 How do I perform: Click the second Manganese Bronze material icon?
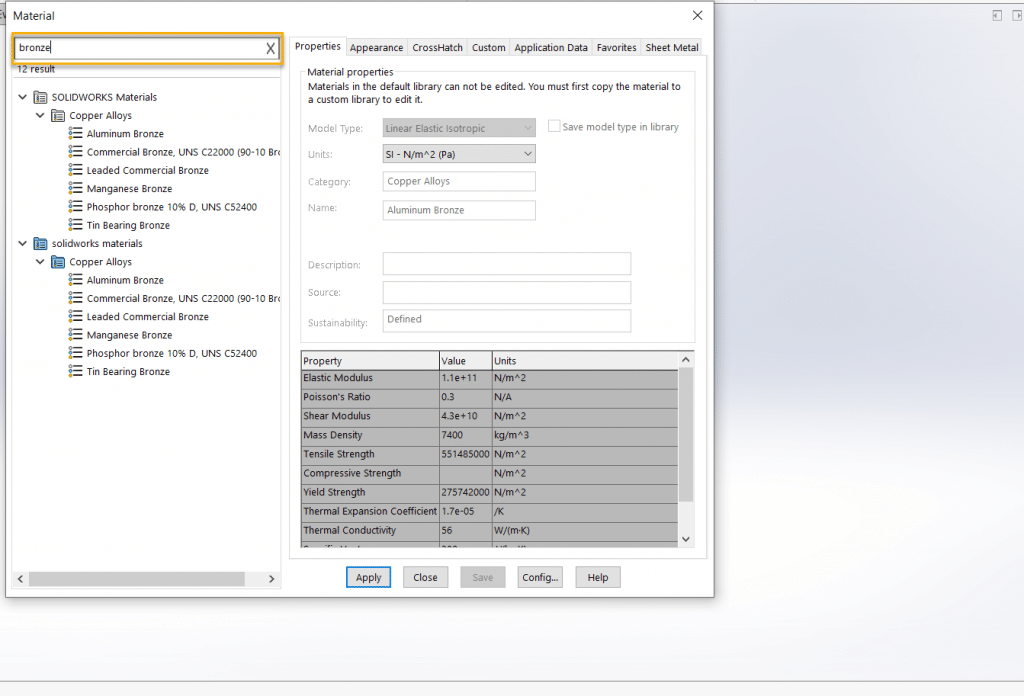click(75, 334)
